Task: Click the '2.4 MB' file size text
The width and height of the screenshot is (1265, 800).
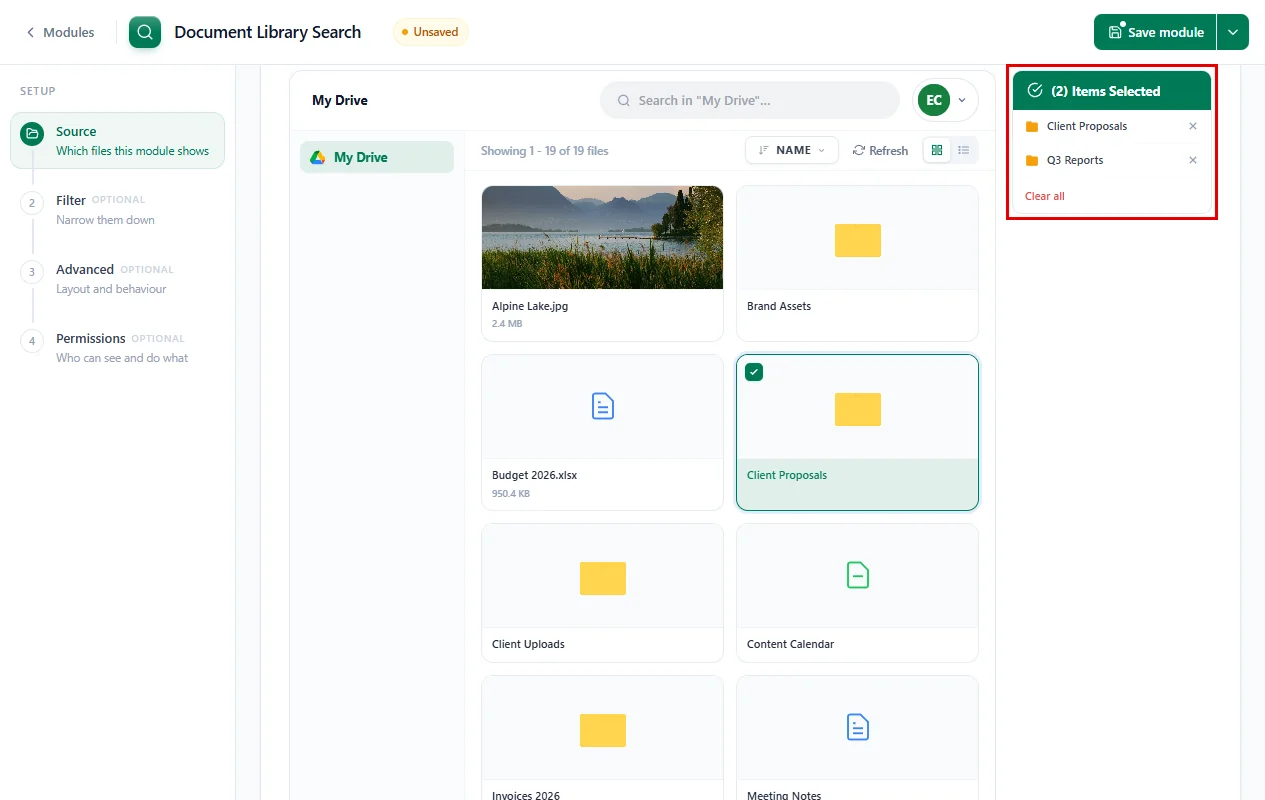Action: coord(507,324)
